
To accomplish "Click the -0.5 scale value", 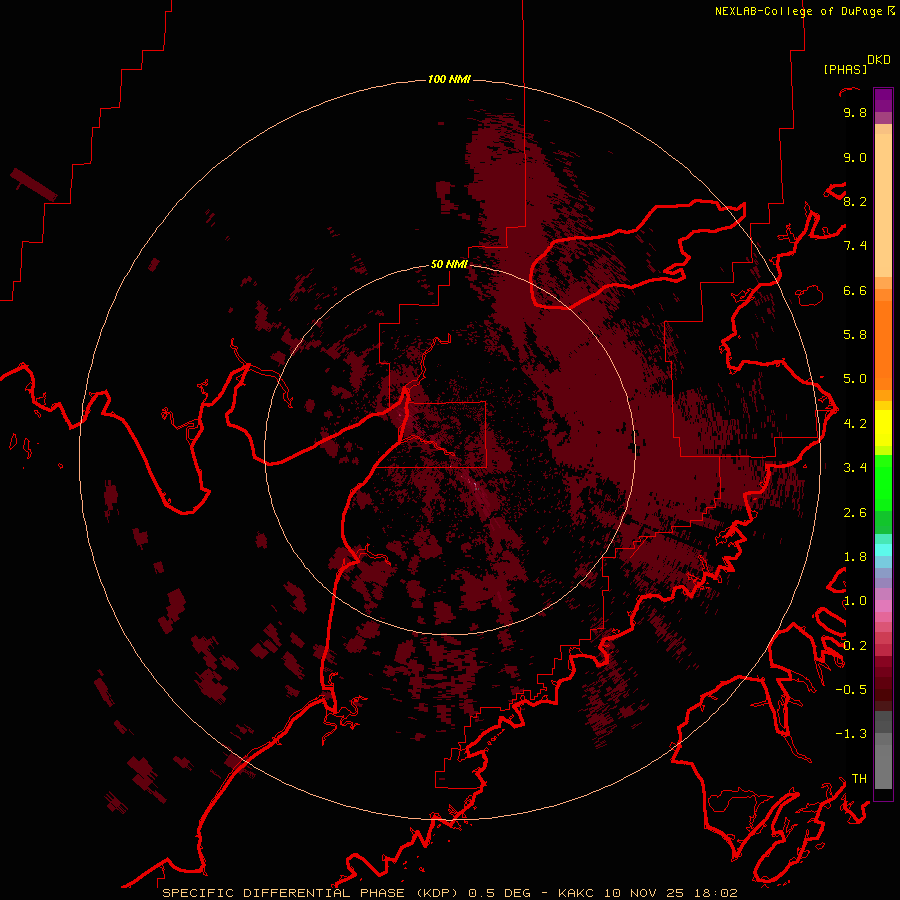I will pyautogui.click(x=851, y=690).
